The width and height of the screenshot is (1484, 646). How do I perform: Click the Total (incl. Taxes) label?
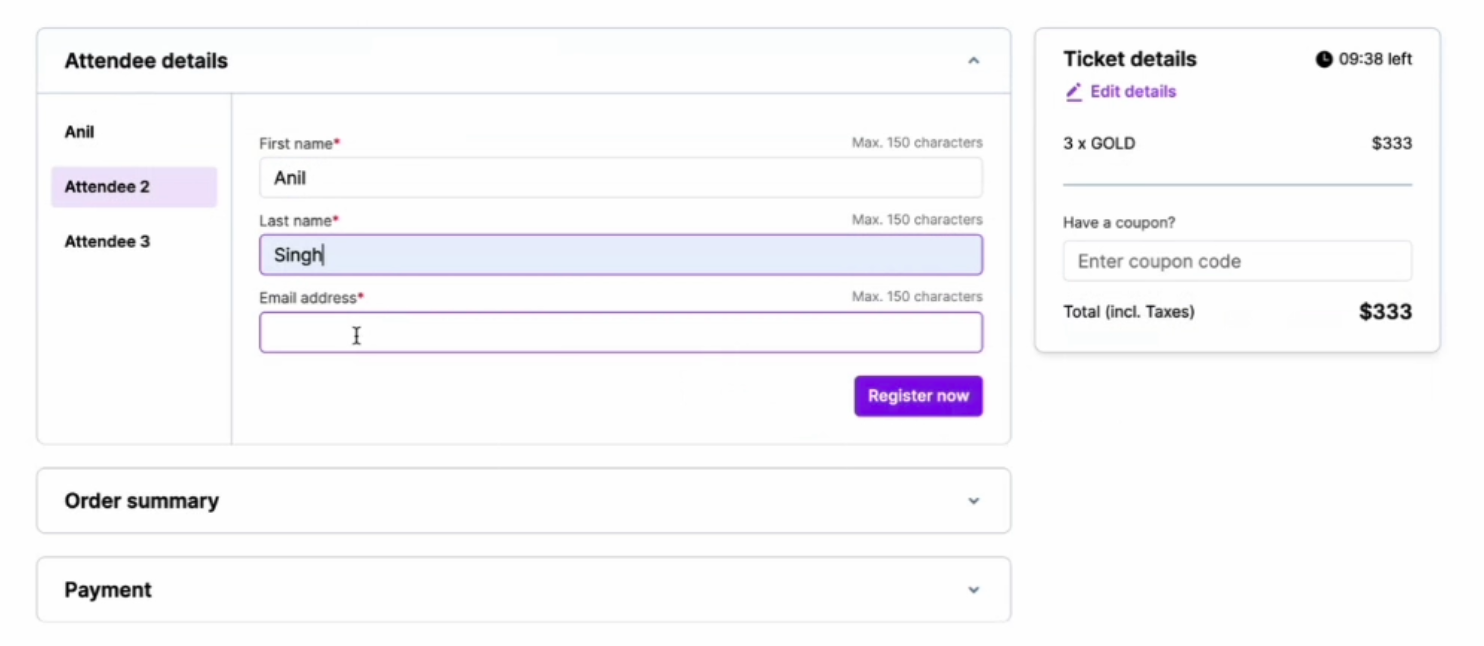[x=1128, y=312]
